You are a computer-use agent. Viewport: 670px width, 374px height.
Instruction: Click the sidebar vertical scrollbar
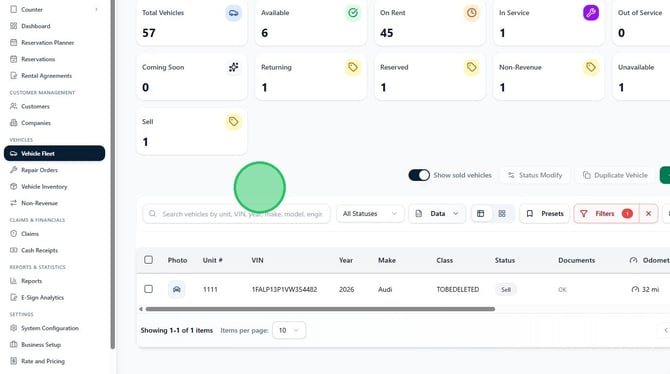coord(112,174)
